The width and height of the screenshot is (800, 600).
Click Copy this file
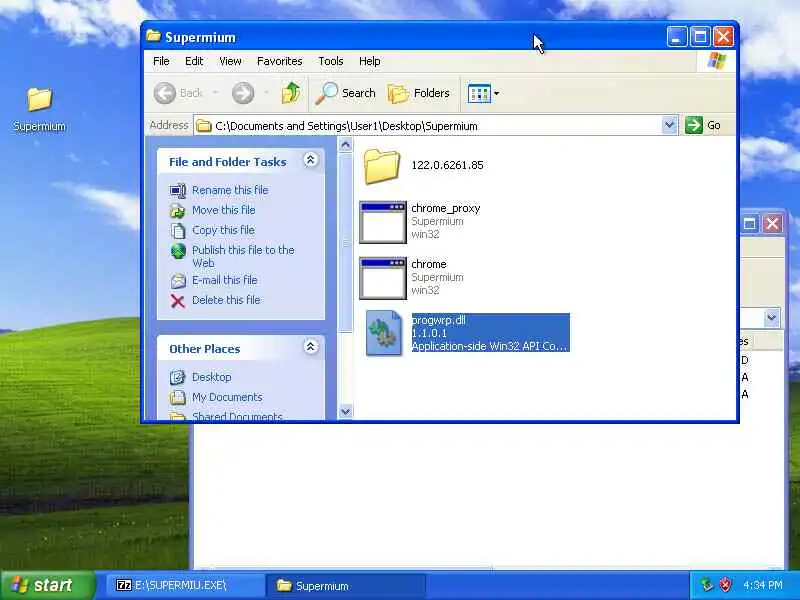(223, 230)
